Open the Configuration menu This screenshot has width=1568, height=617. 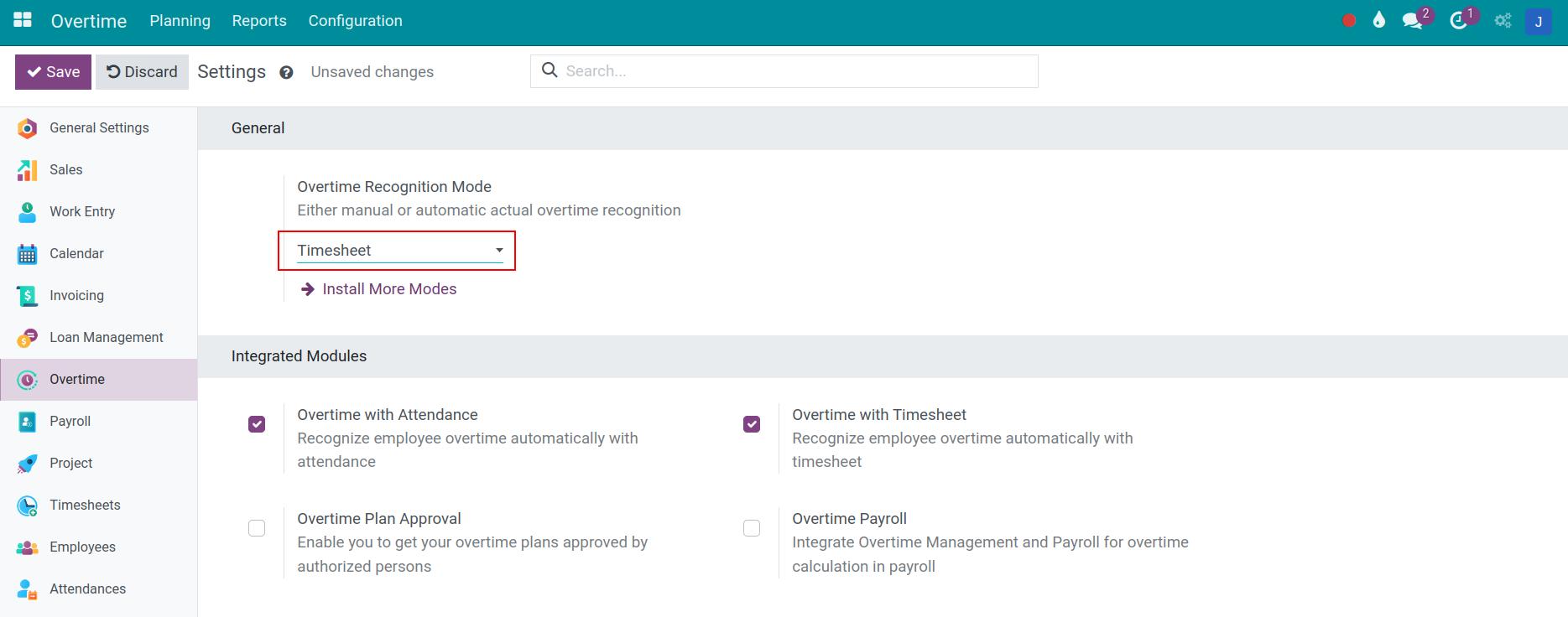point(356,21)
